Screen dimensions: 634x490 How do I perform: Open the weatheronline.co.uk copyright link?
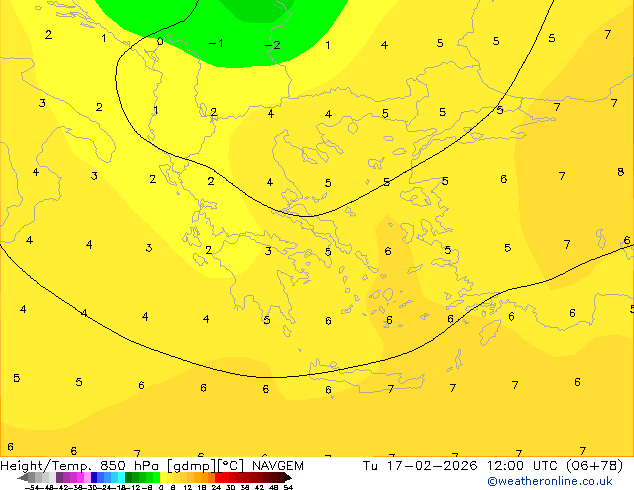pyautogui.click(x=550, y=481)
